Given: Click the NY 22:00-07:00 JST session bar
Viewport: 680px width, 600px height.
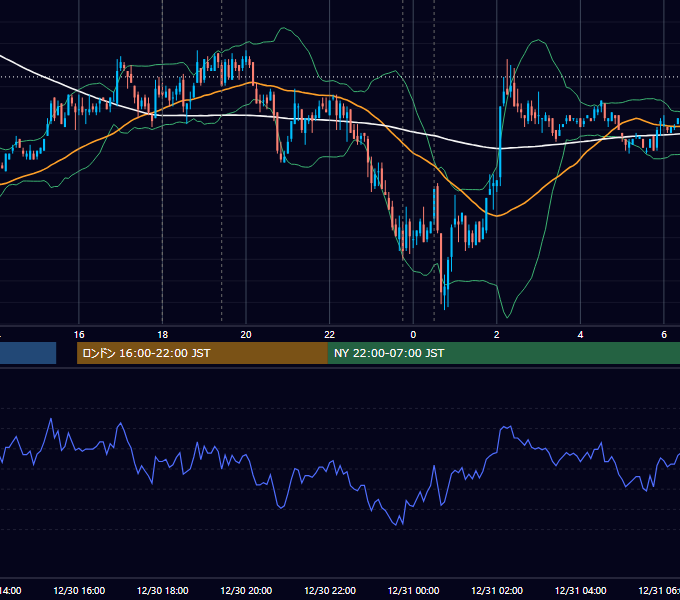Looking at the screenshot, I should tap(503, 353).
